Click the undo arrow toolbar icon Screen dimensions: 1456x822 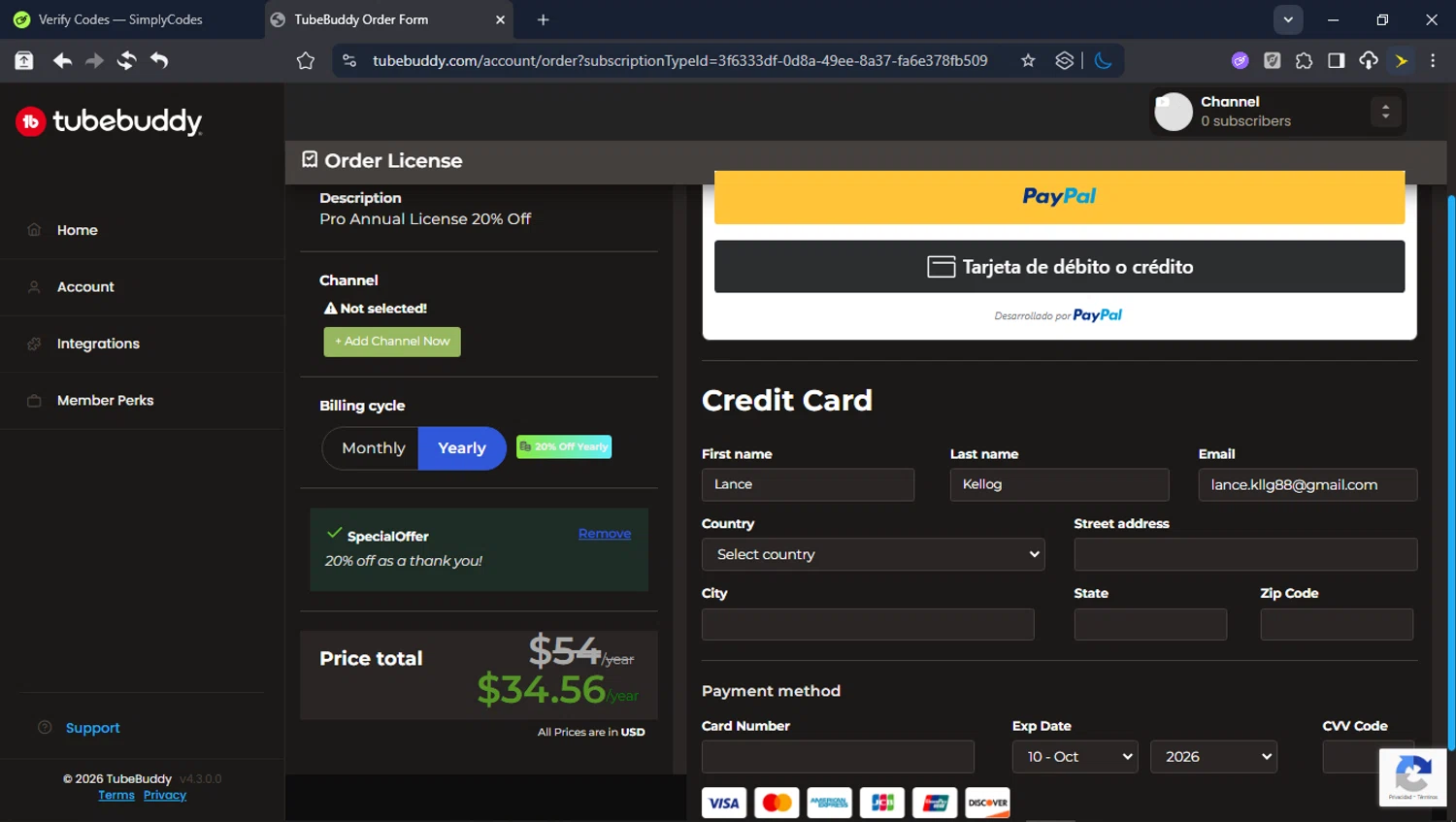click(159, 61)
